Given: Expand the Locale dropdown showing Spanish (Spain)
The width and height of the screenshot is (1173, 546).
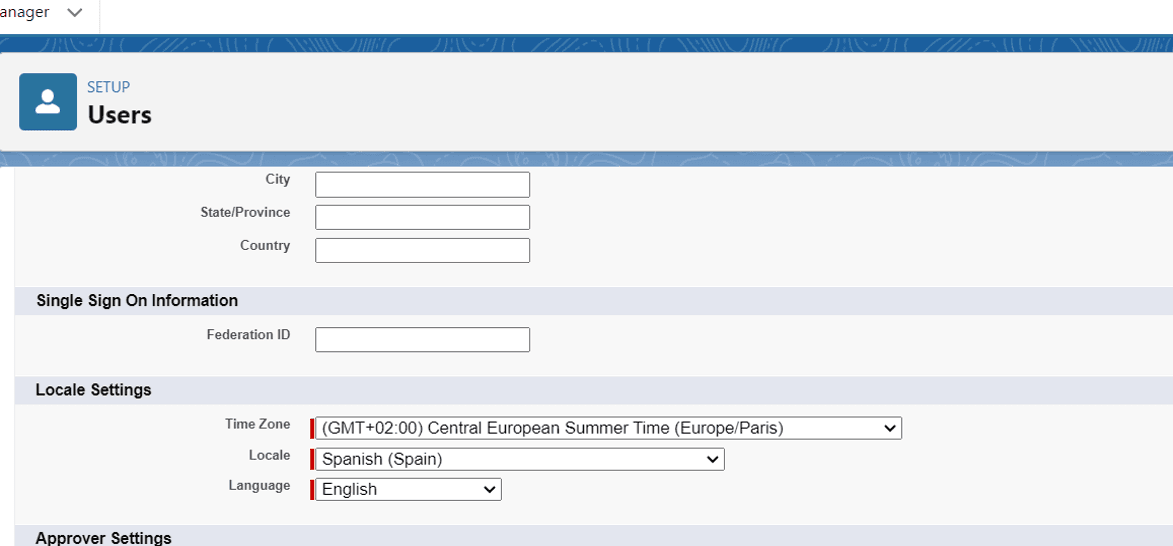Looking at the screenshot, I should 519,459.
